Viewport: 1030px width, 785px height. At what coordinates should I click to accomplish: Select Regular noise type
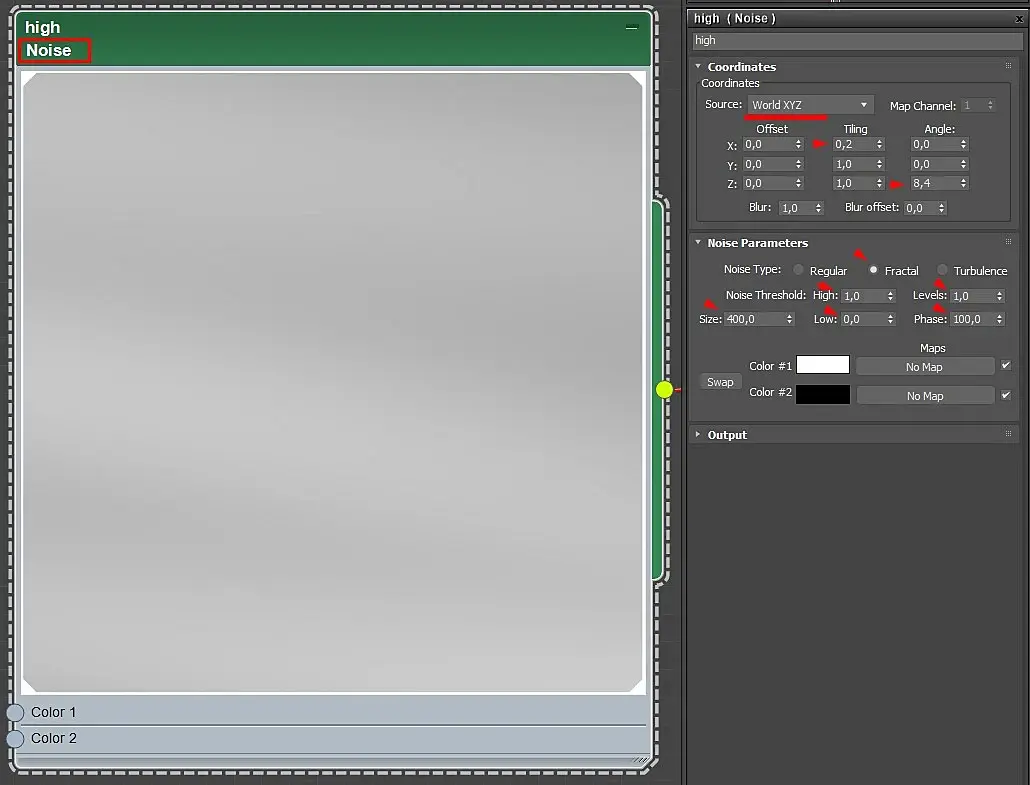tap(798, 270)
